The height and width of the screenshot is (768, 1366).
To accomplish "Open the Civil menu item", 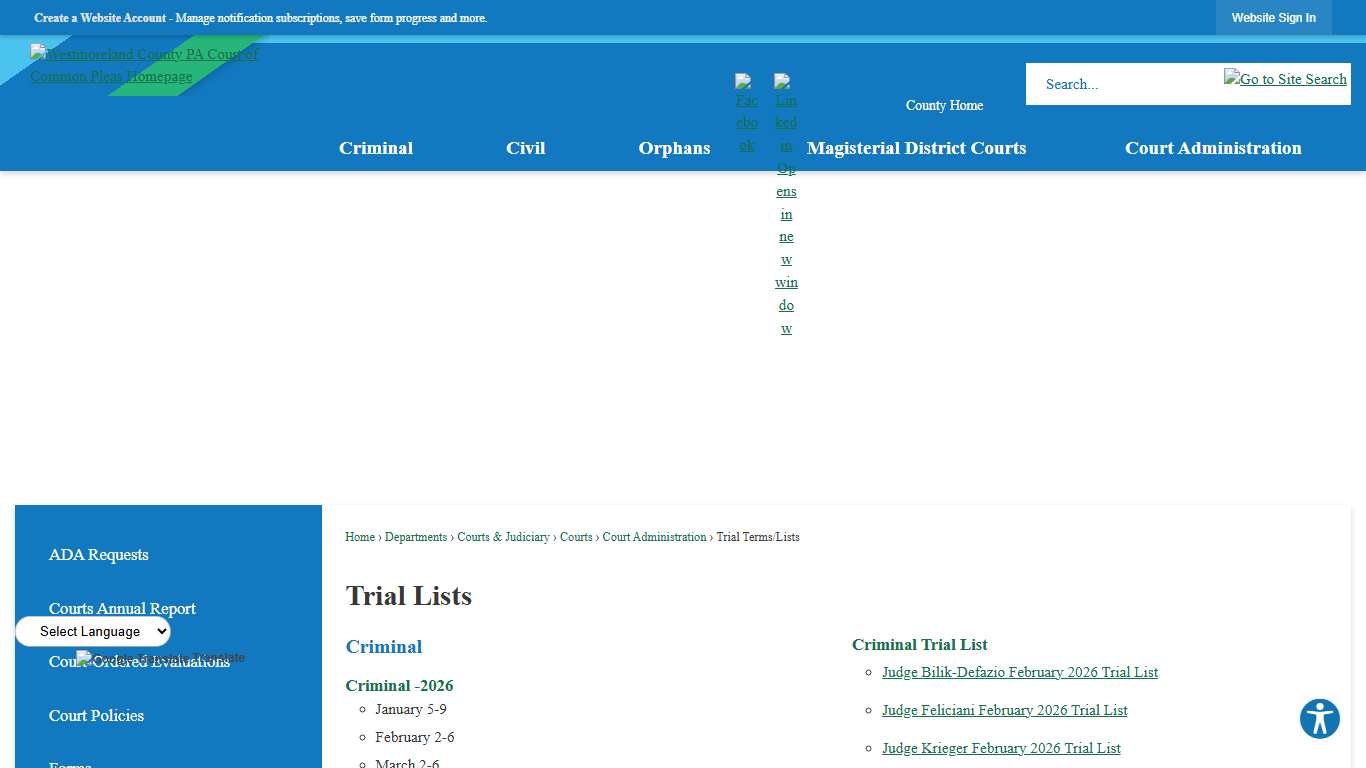I will click(525, 148).
